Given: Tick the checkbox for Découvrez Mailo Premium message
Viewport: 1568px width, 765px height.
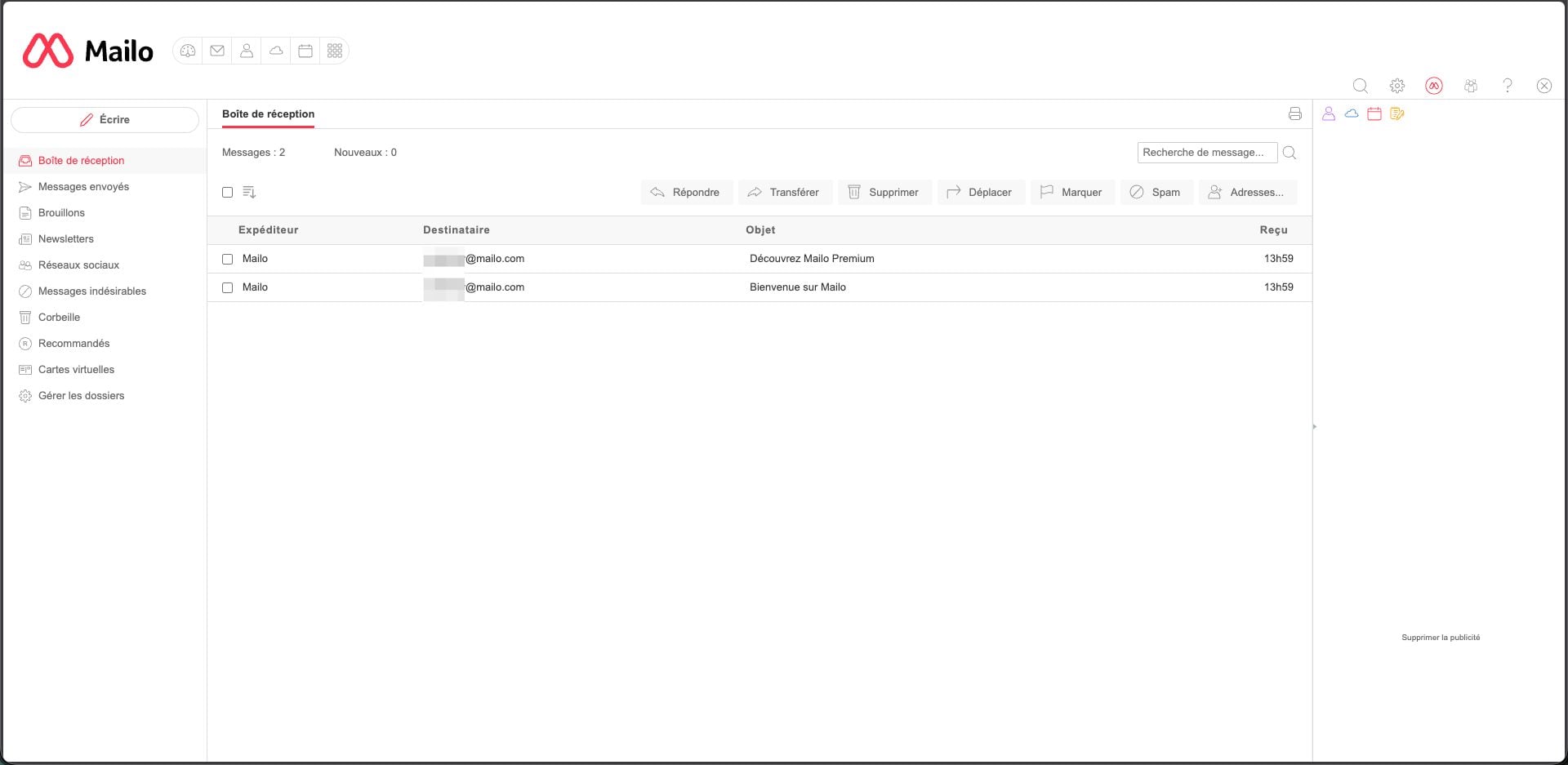Looking at the screenshot, I should coord(228,259).
